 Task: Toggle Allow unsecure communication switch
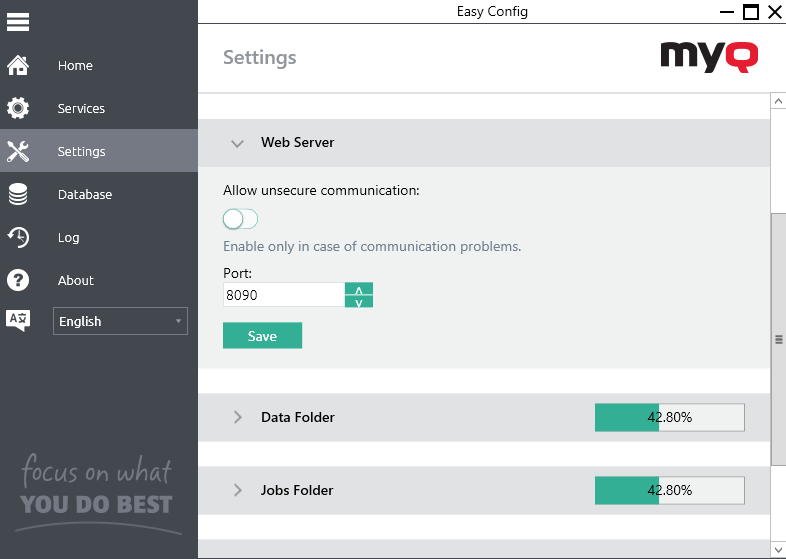pos(240,219)
